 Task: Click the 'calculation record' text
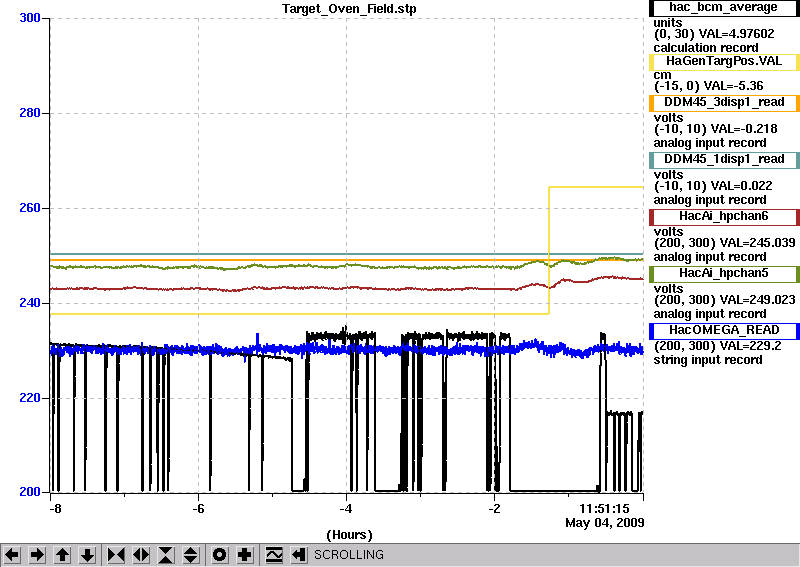point(706,48)
